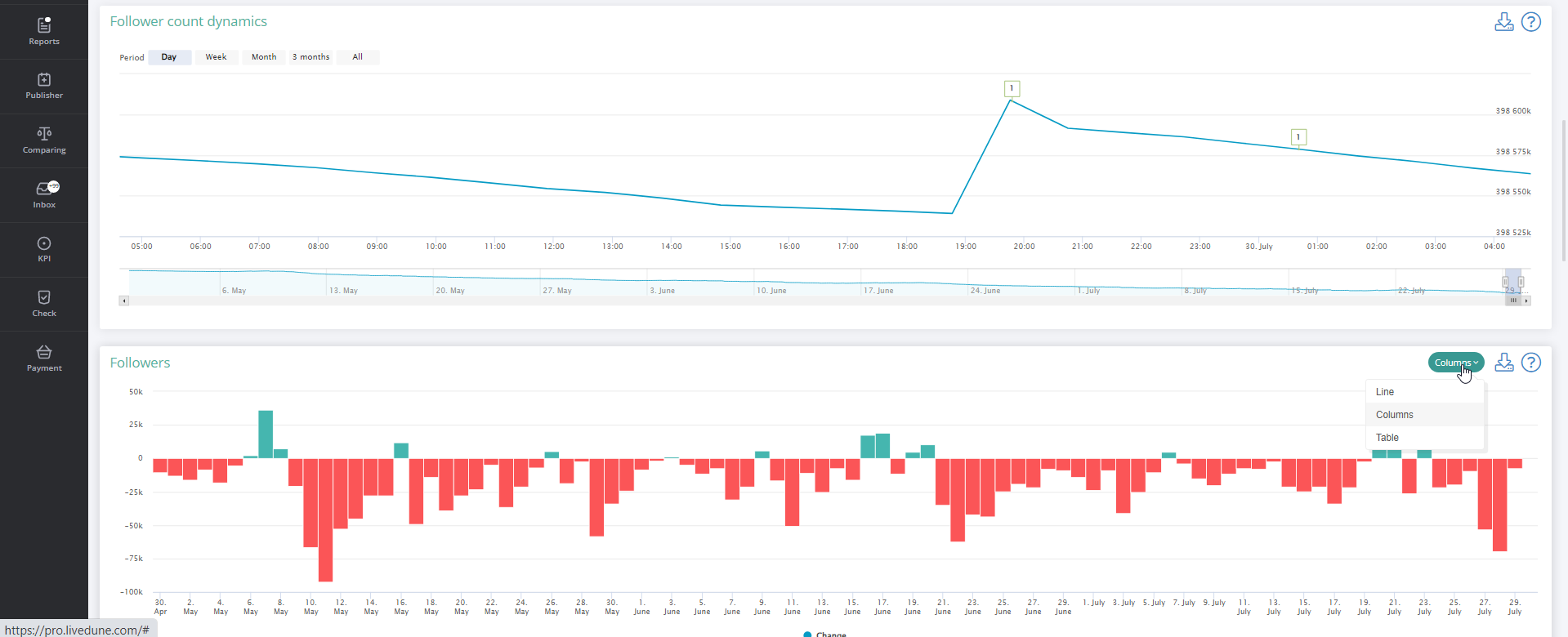
Task: Switch period to Week
Action: pos(216,57)
